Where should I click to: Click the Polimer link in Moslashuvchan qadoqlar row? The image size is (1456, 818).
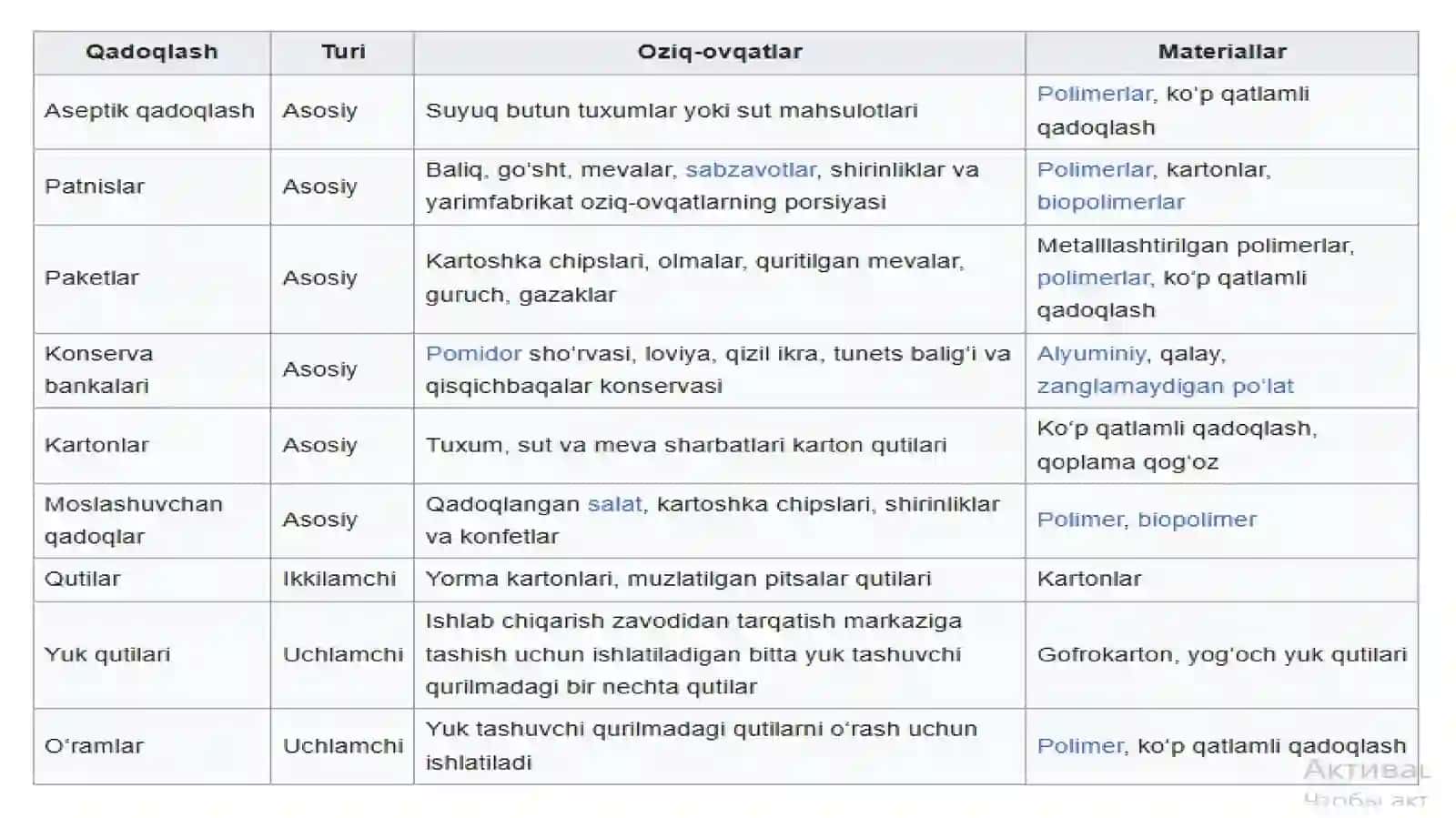pos(1080,520)
